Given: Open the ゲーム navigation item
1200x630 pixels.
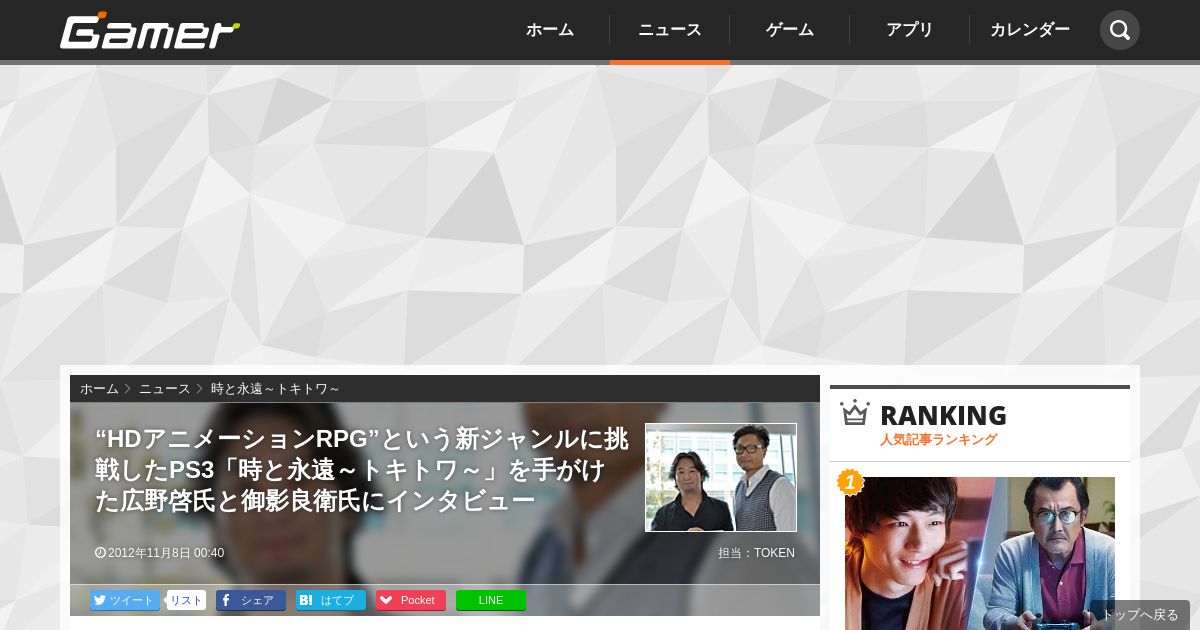Looking at the screenshot, I should (x=790, y=30).
